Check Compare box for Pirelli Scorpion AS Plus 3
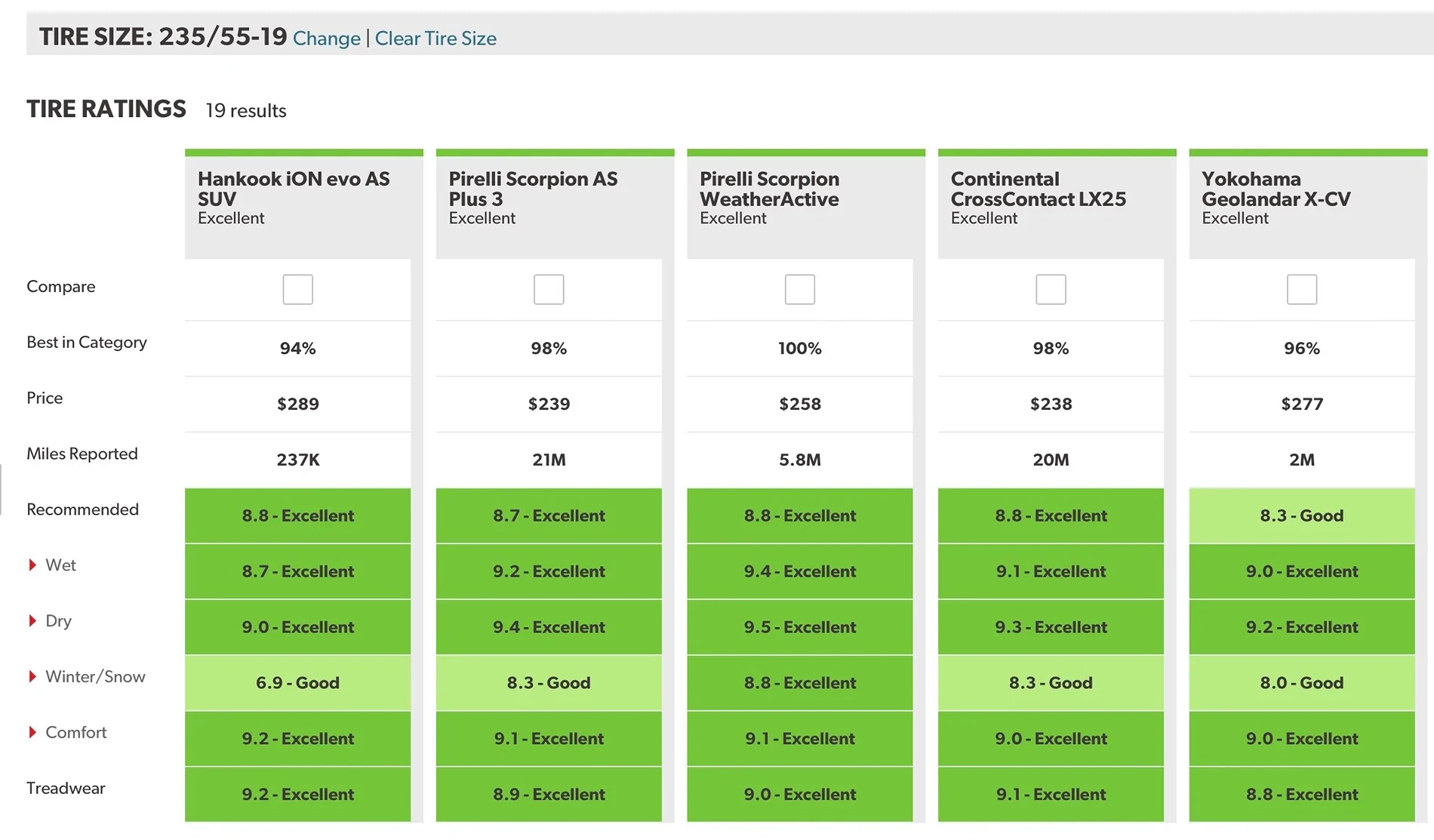 pyautogui.click(x=549, y=289)
